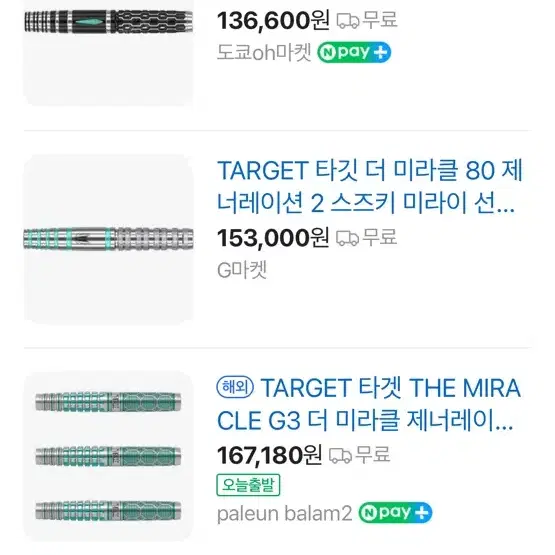Open the black dart barrel thumbnail at top
Viewport: 555px width, 555px height.
point(108,53)
